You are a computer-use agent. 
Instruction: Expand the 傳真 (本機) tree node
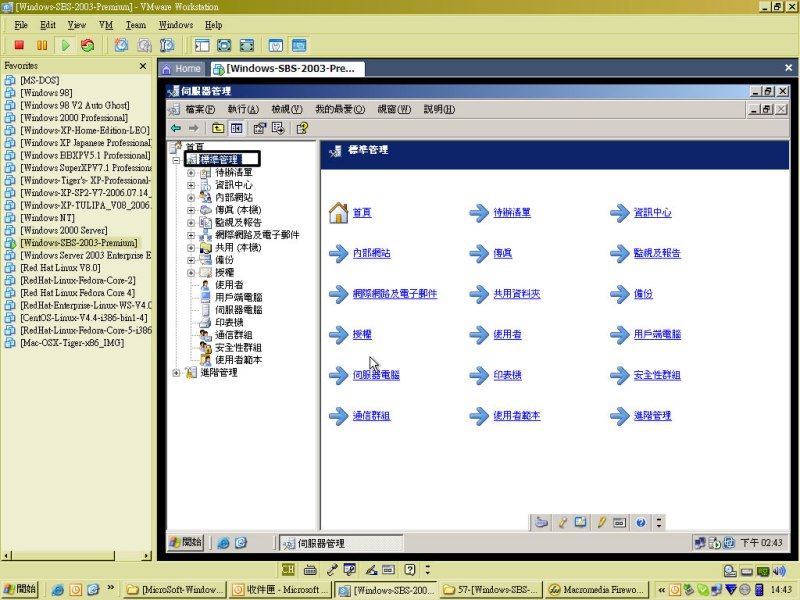(x=191, y=210)
